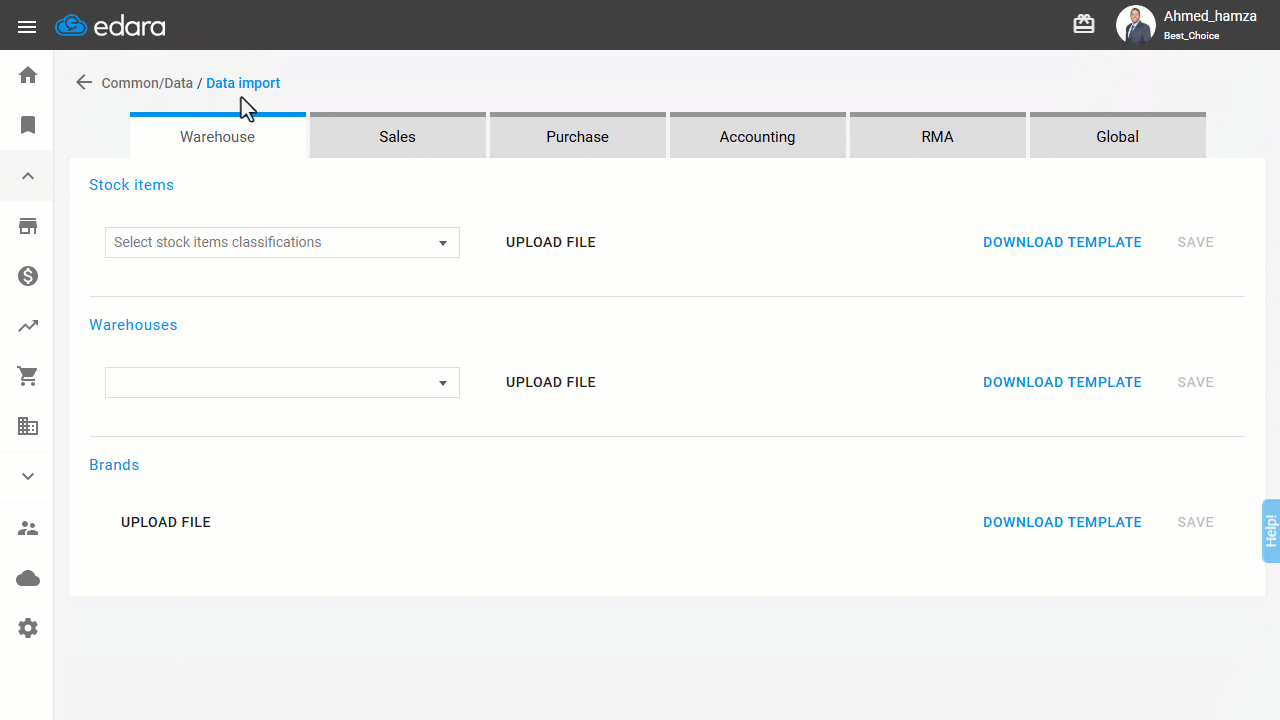Upload file for Brands
Image resolution: width=1280 pixels, height=720 pixels.
pos(166,522)
